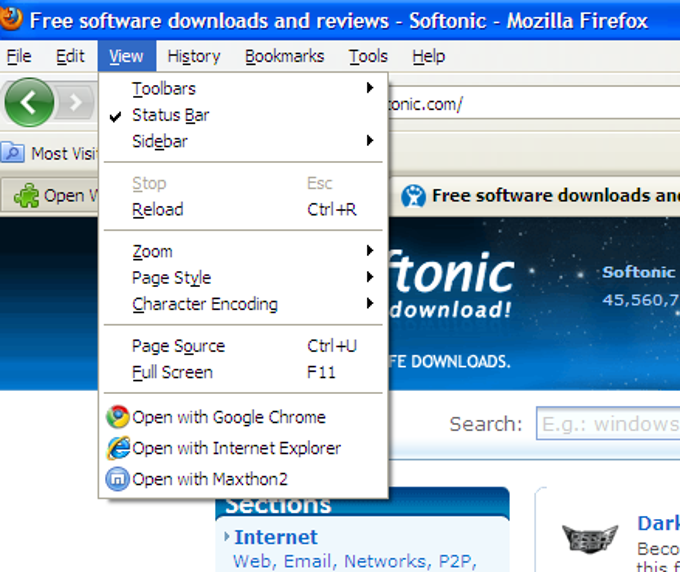Select Open with Maxthon2

243,479
